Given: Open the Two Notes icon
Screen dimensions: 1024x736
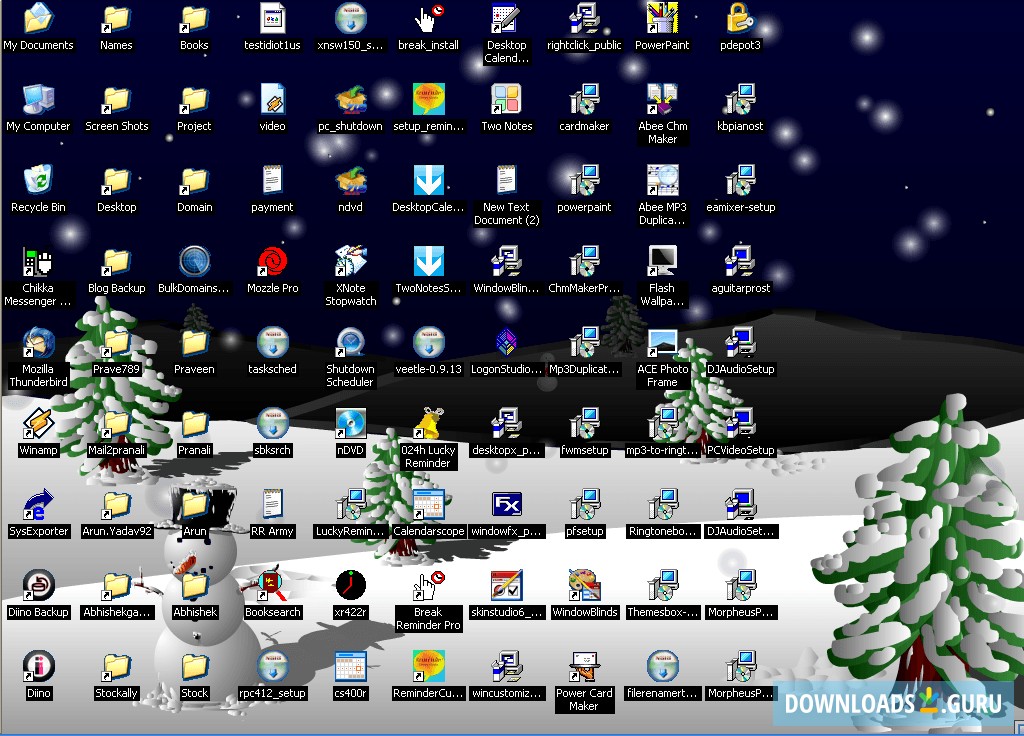Looking at the screenshot, I should click(506, 99).
